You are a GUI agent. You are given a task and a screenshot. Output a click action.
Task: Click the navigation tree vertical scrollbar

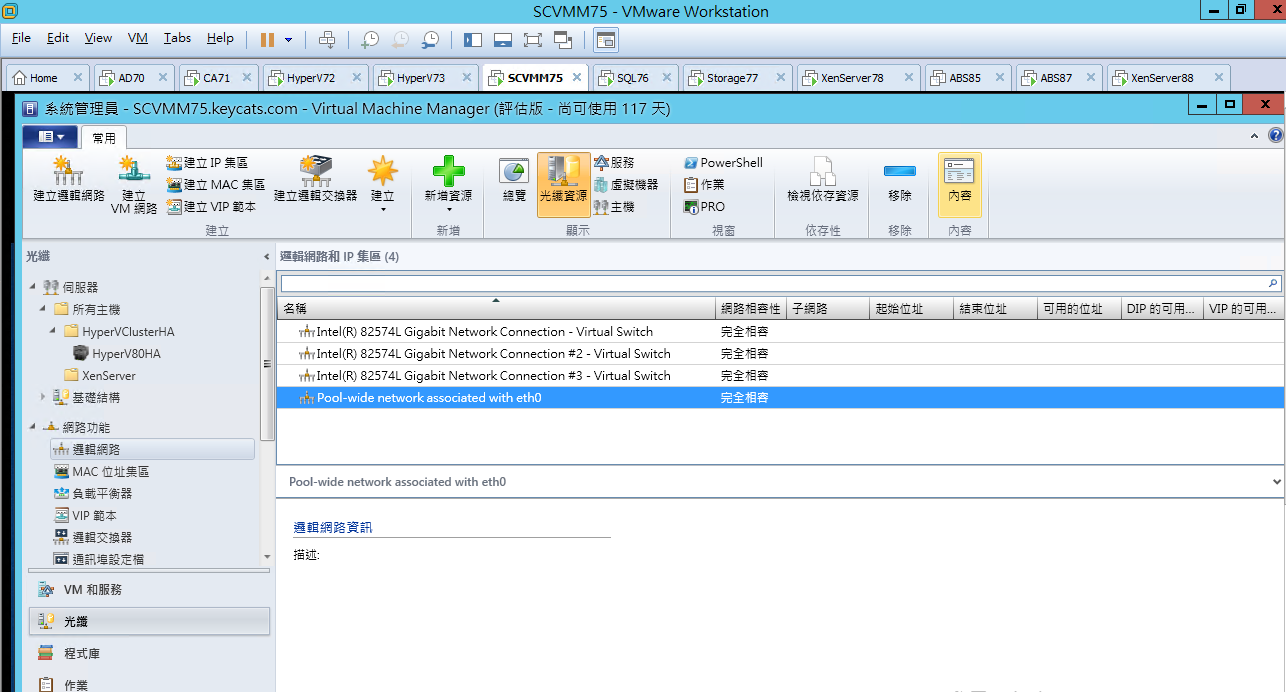pyautogui.click(x=267, y=364)
